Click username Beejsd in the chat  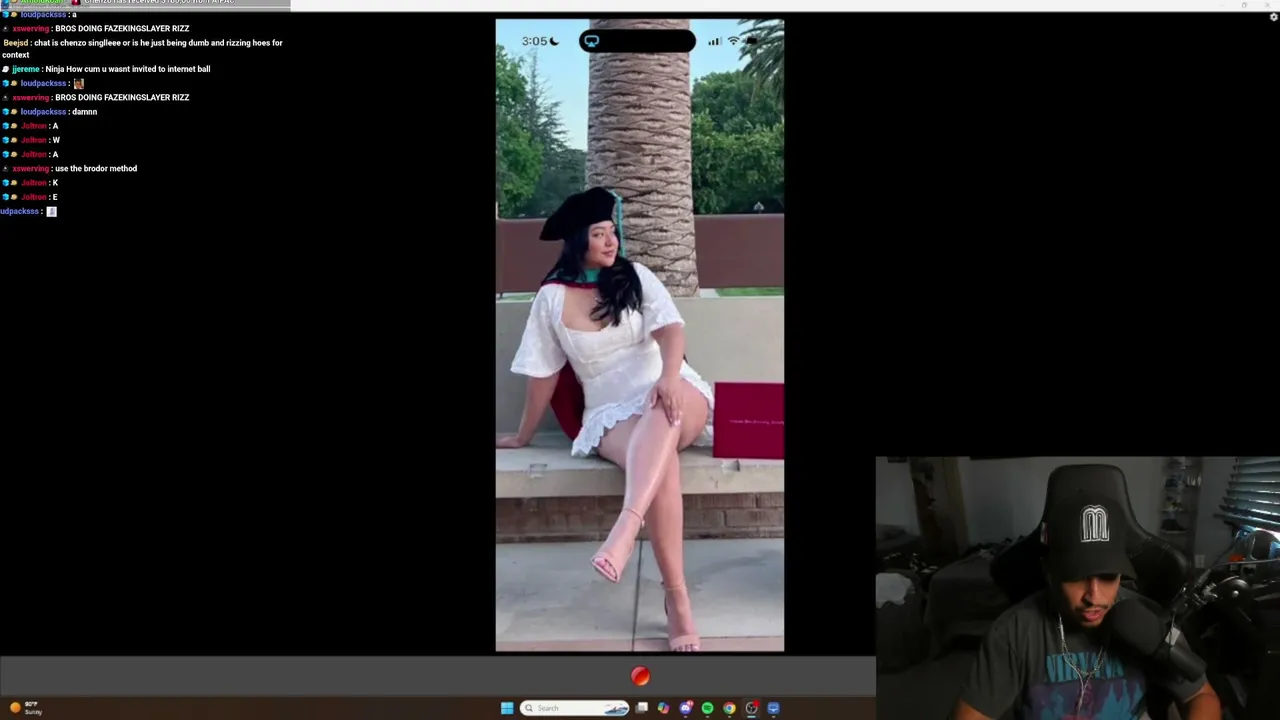click(16, 43)
